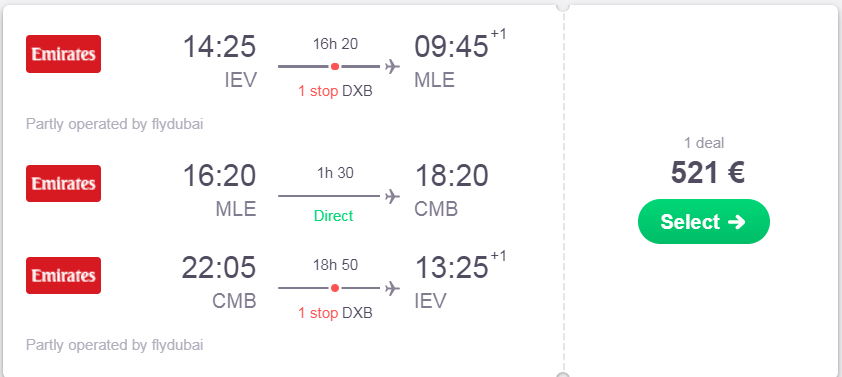Click the 16:20 departure time from MLE

(219, 176)
